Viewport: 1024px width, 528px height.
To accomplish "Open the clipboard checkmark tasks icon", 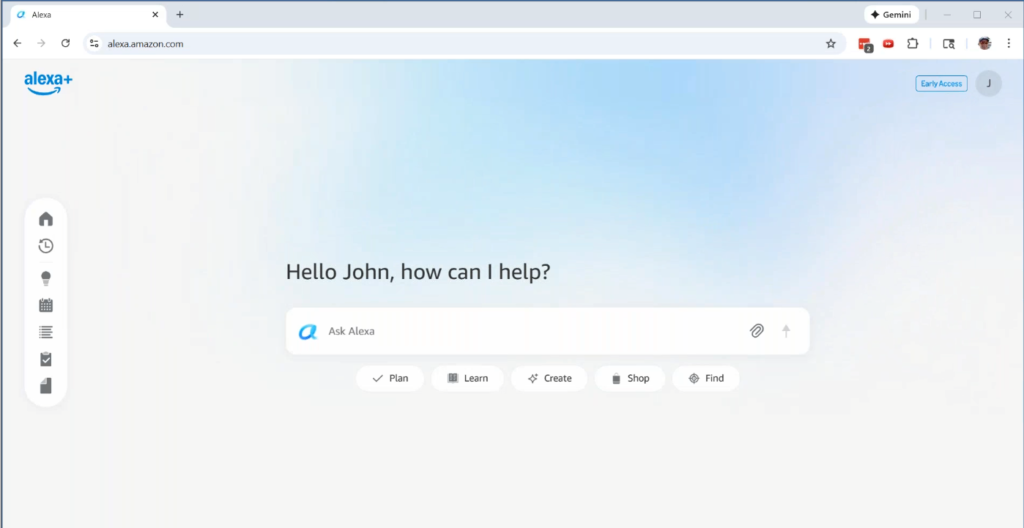I will click(46, 359).
